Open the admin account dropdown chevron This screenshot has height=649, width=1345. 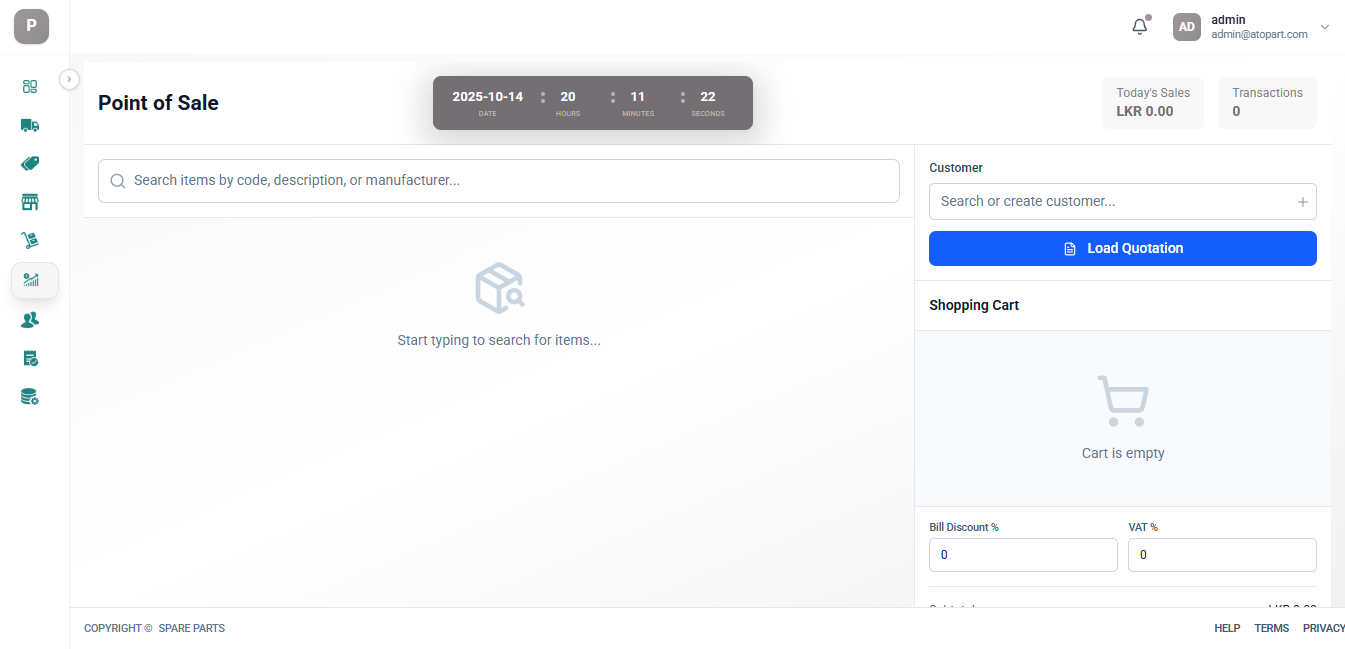tap(1325, 27)
